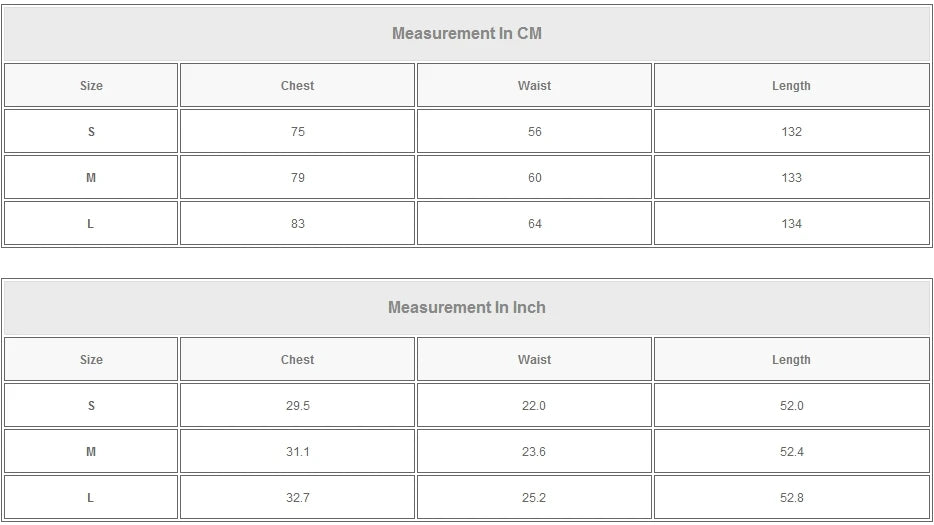Screen dimensions: 934x525
Task: Select the Waist header in the Inch table
Action: click(534, 360)
